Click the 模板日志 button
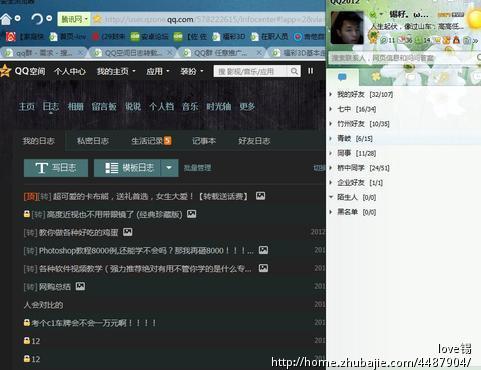 128,168
